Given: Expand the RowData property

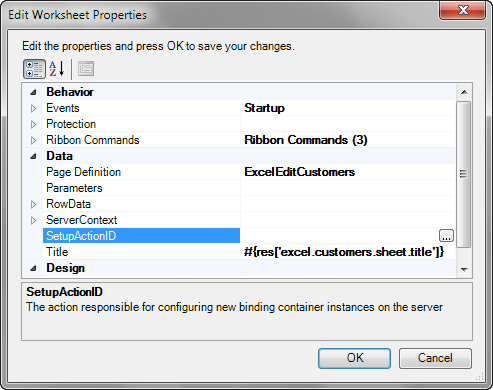Looking at the screenshot, I should click(x=33, y=204).
